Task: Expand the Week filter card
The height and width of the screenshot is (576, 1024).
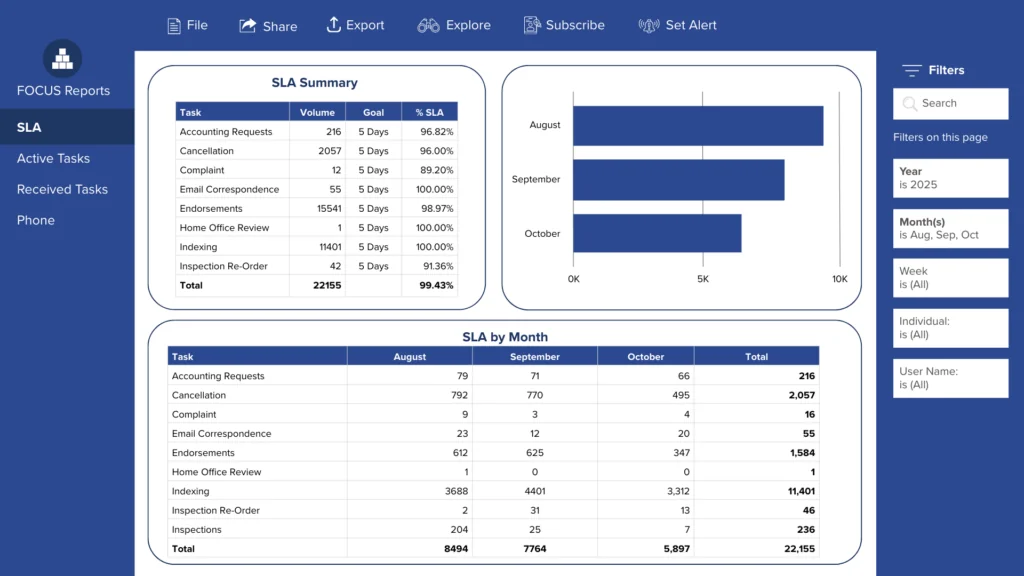Action: click(950, 278)
